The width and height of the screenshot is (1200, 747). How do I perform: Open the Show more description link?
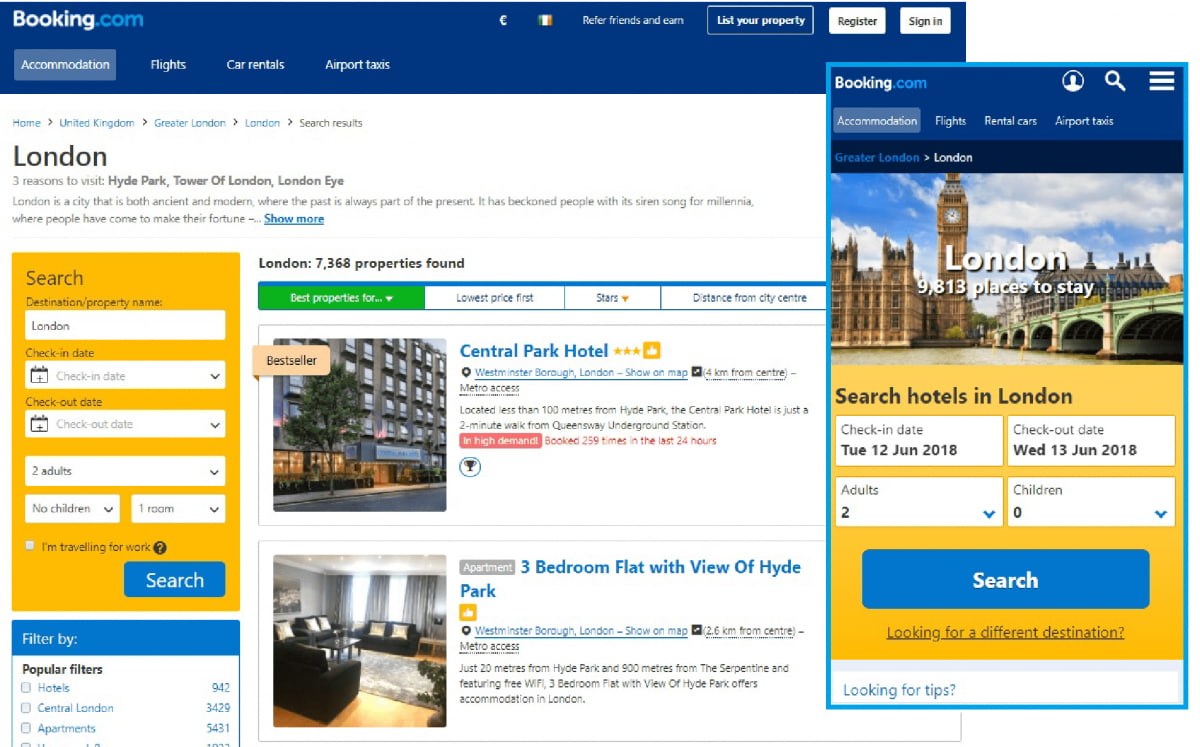[x=293, y=219]
